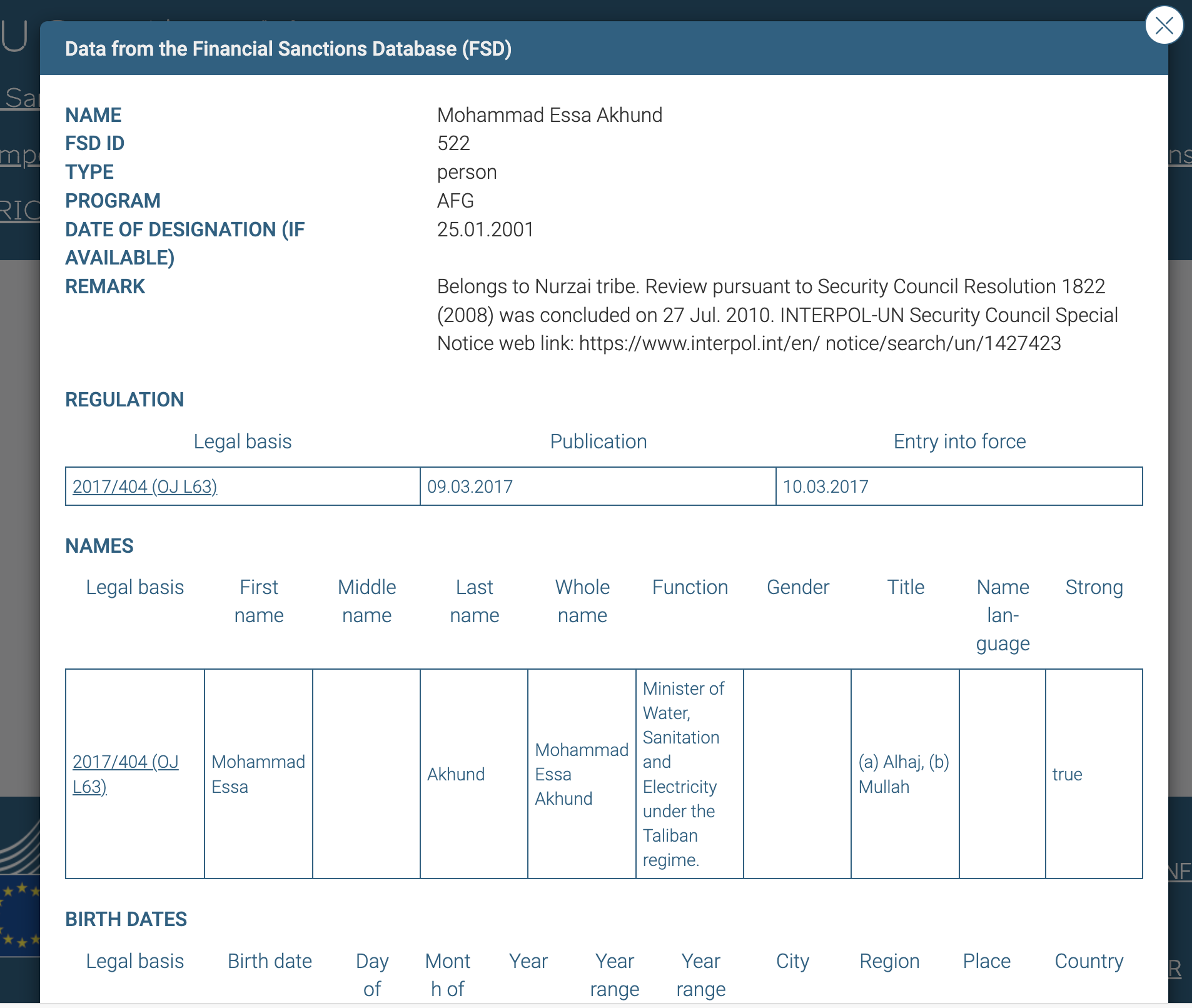Click the Birth date column header
This screenshot has height=1008, width=1192.
(x=270, y=961)
